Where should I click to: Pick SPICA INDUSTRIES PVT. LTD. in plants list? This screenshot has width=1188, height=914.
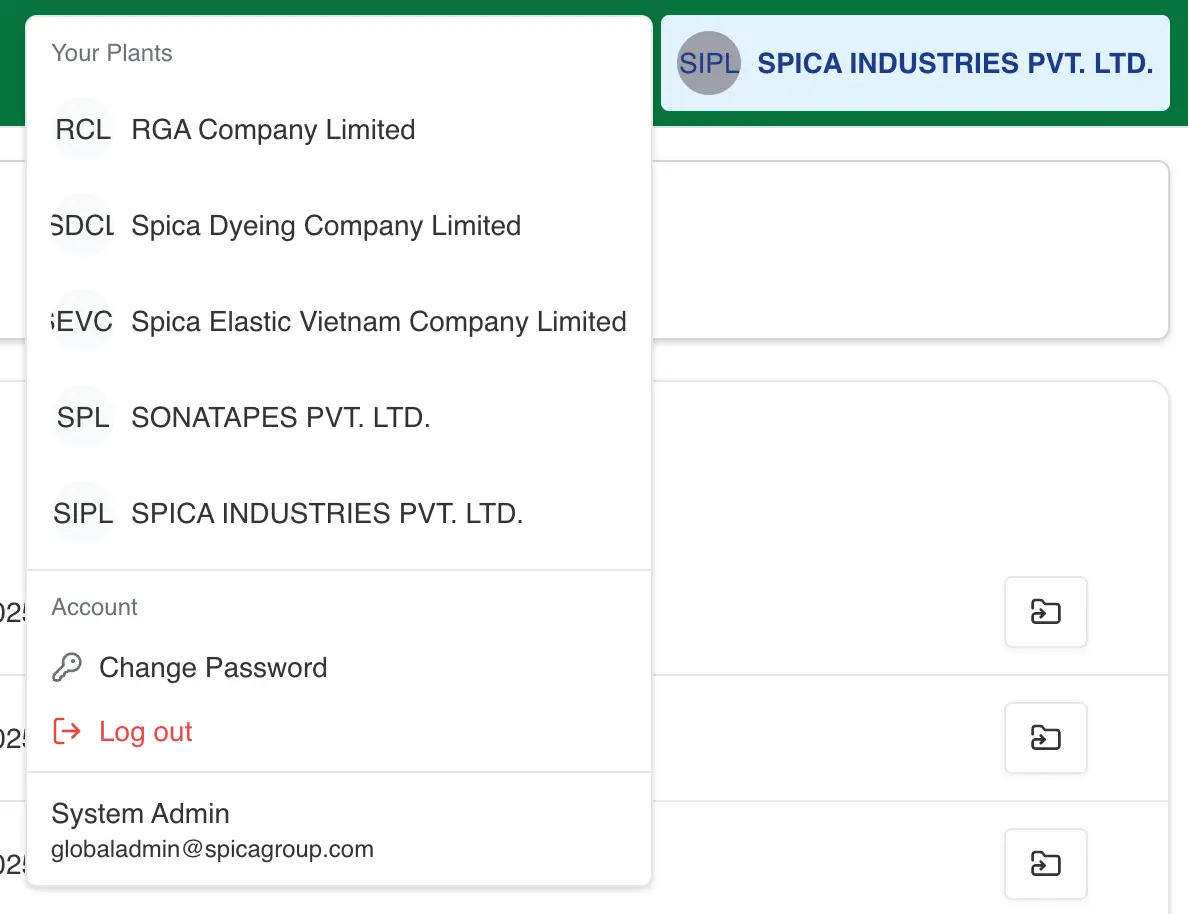(x=327, y=514)
